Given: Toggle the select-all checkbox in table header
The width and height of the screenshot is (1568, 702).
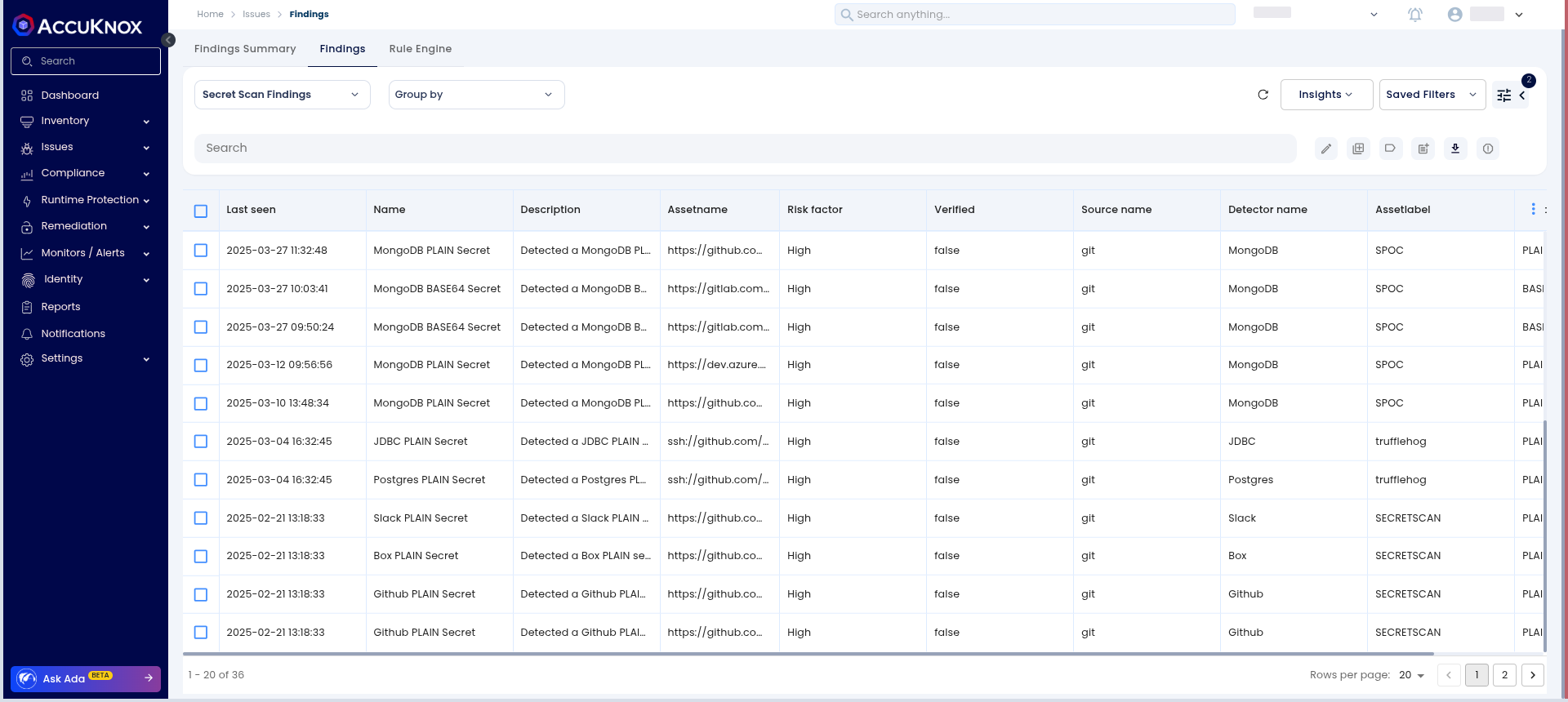Looking at the screenshot, I should pos(201,211).
